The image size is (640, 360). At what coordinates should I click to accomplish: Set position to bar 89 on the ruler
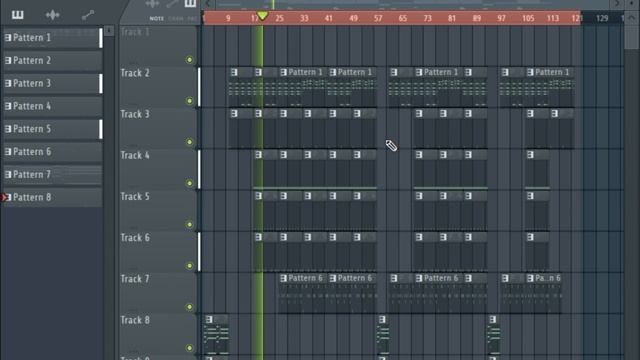coord(477,18)
